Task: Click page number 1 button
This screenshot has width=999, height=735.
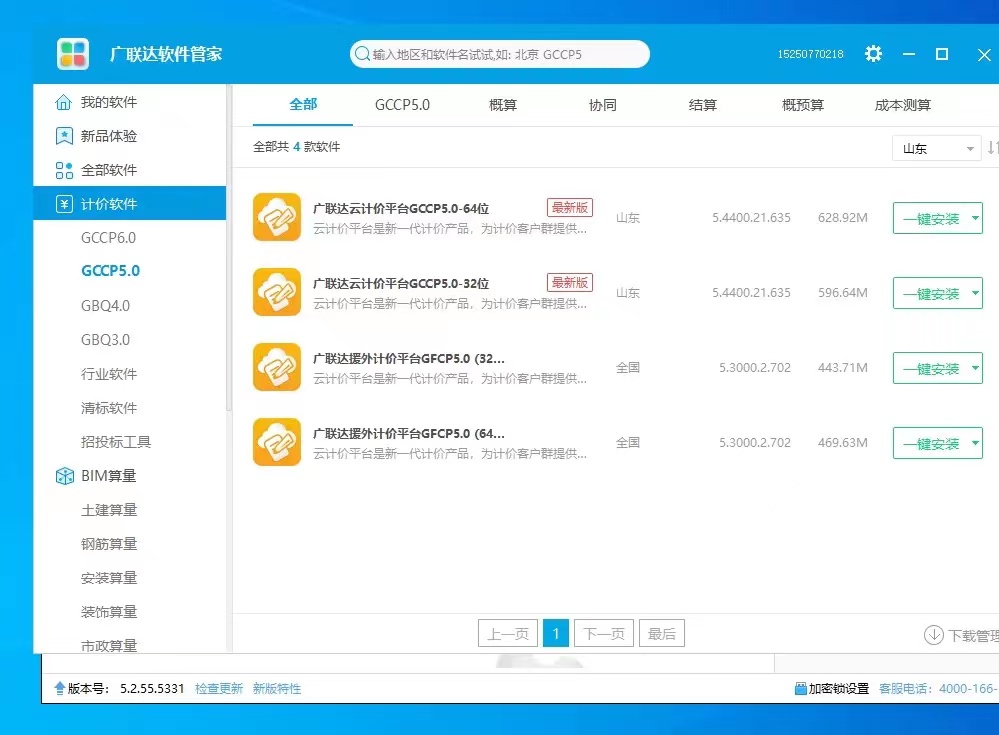Action: (x=556, y=634)
